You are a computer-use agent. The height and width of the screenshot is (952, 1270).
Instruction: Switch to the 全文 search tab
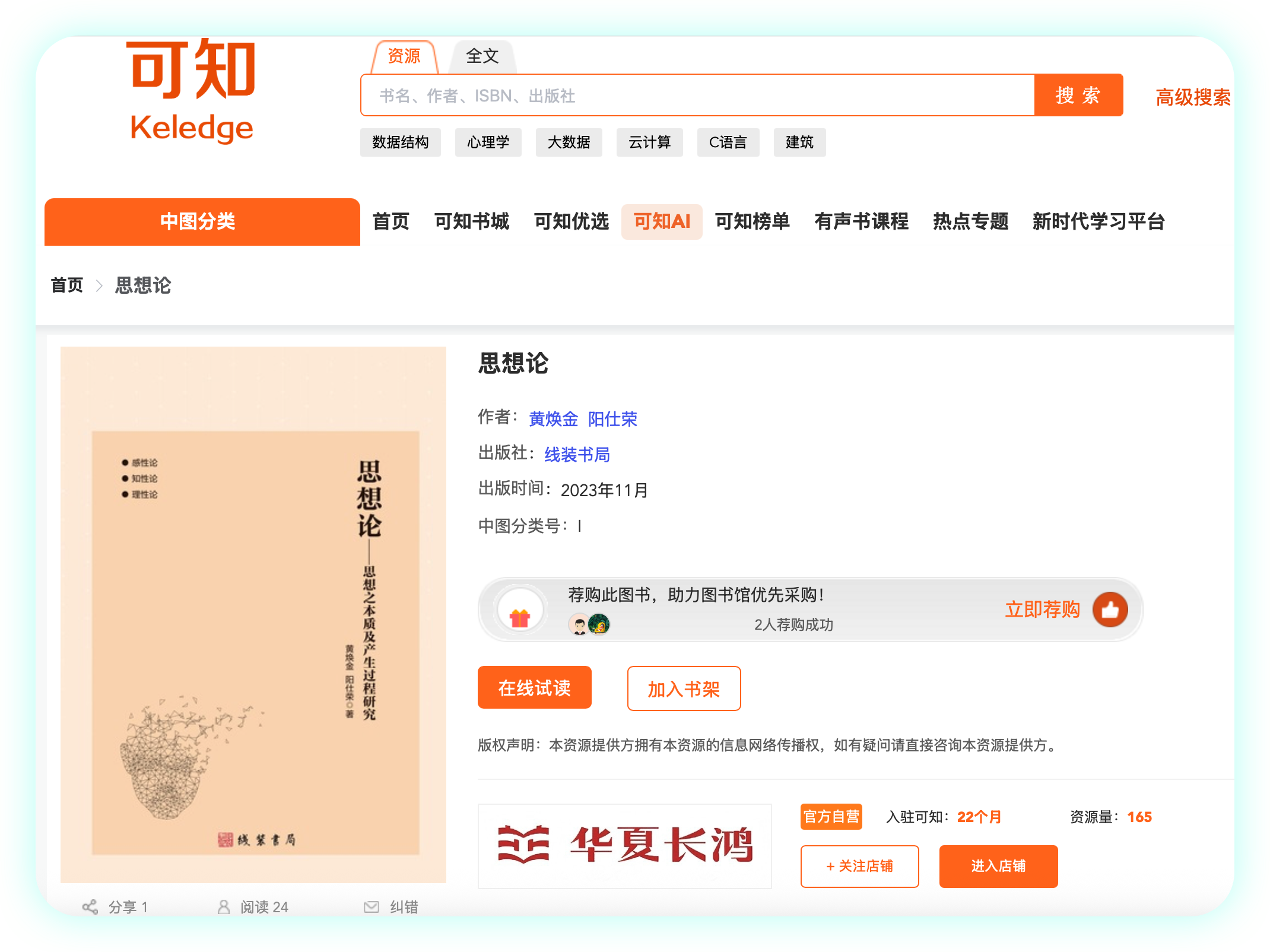482,56
